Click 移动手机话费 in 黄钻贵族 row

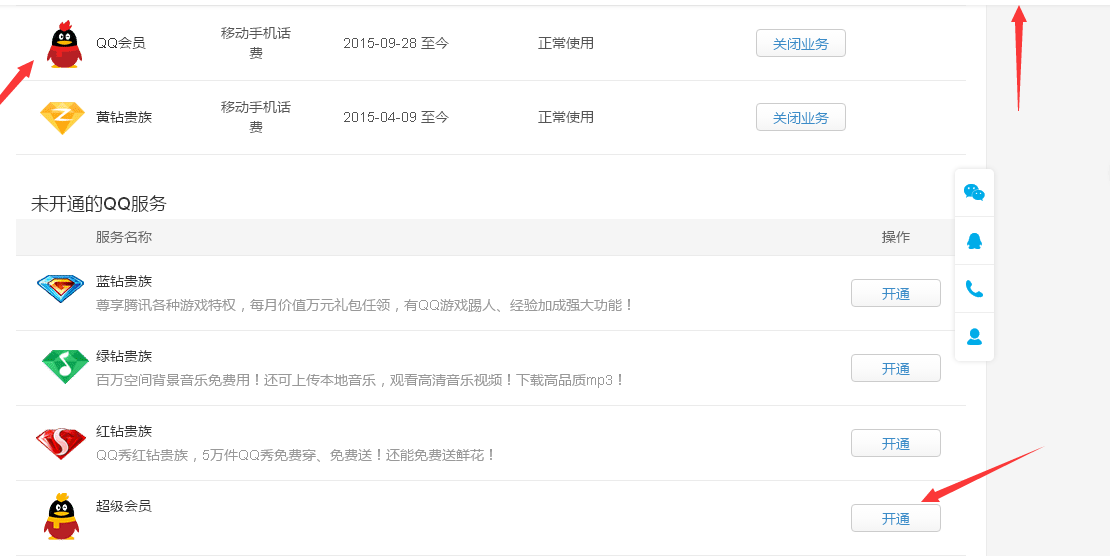256,117
